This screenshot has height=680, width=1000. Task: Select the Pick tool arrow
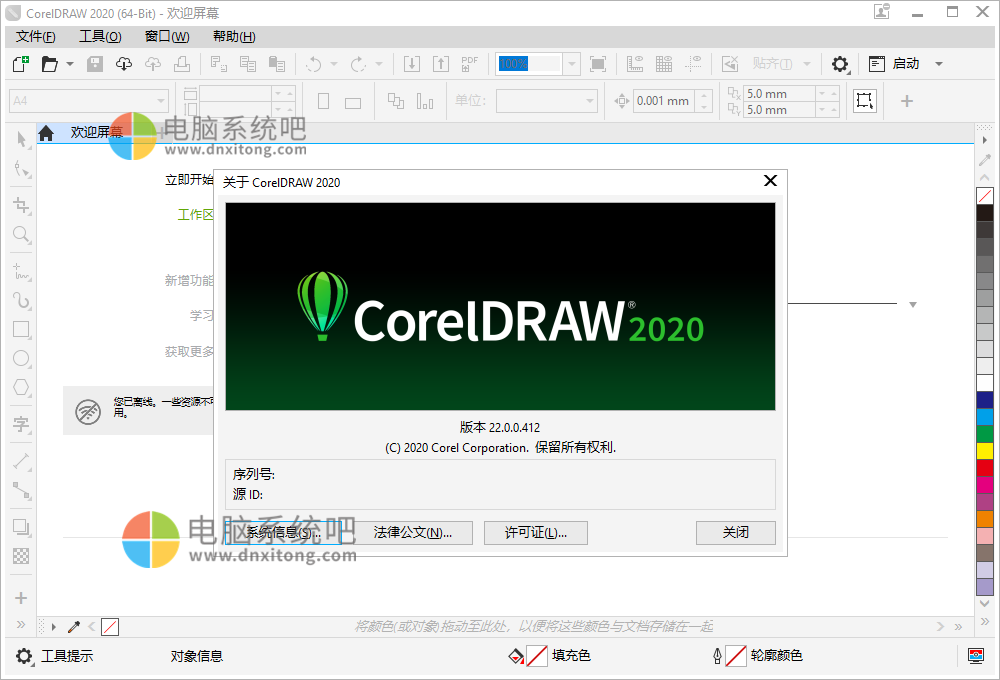point(22,139)
